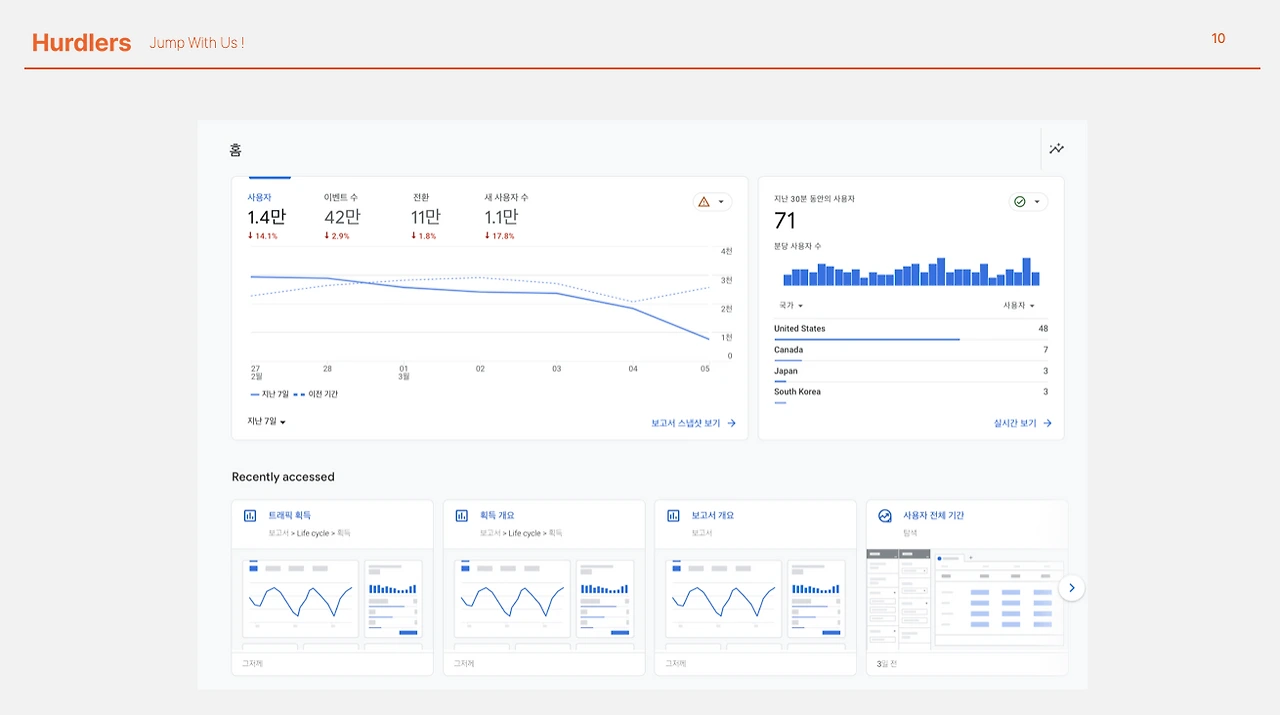Image resolution: width=1280 pixels, height=715 pixels.
Task: Click the 사용자 전체 기간 preview thumbnail
Action: 967,600
